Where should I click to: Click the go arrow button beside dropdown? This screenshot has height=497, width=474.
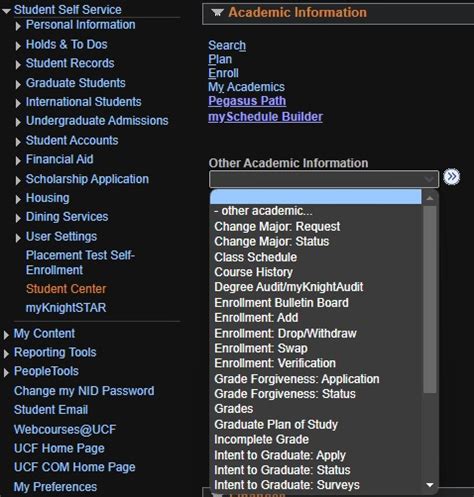click(452, 177)
